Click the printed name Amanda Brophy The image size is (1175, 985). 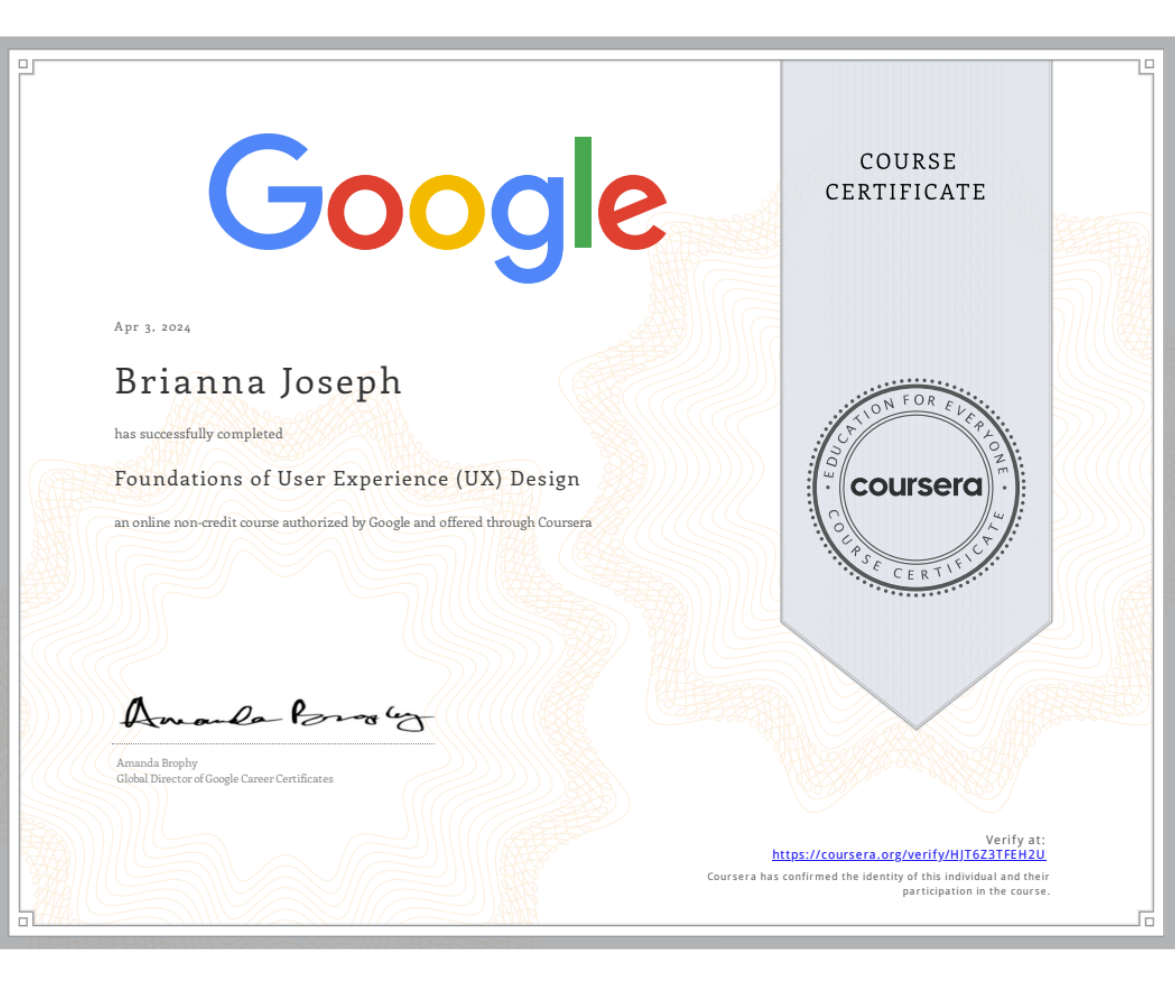pyautogui.click(x=157, y=763)
